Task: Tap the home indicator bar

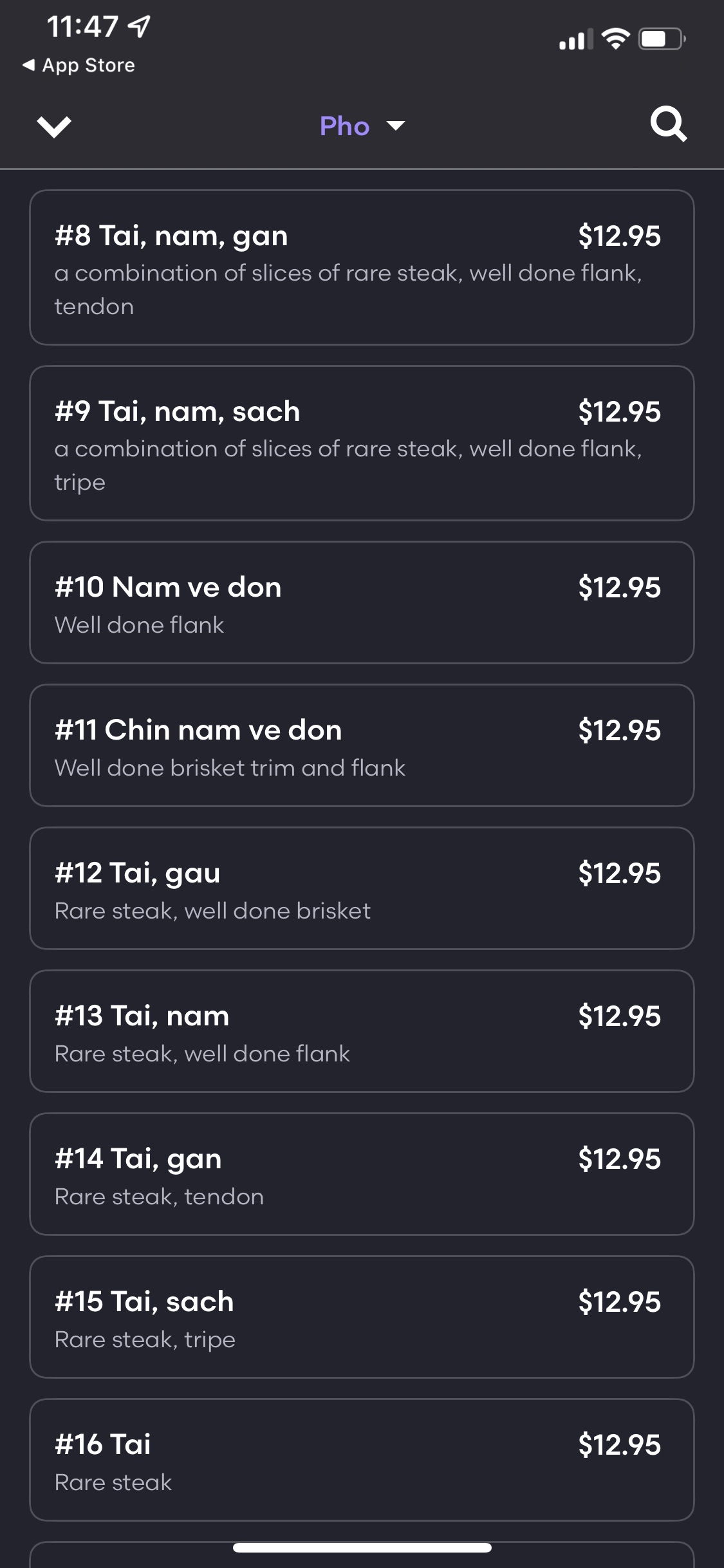Action: [x=362, y=1547]
